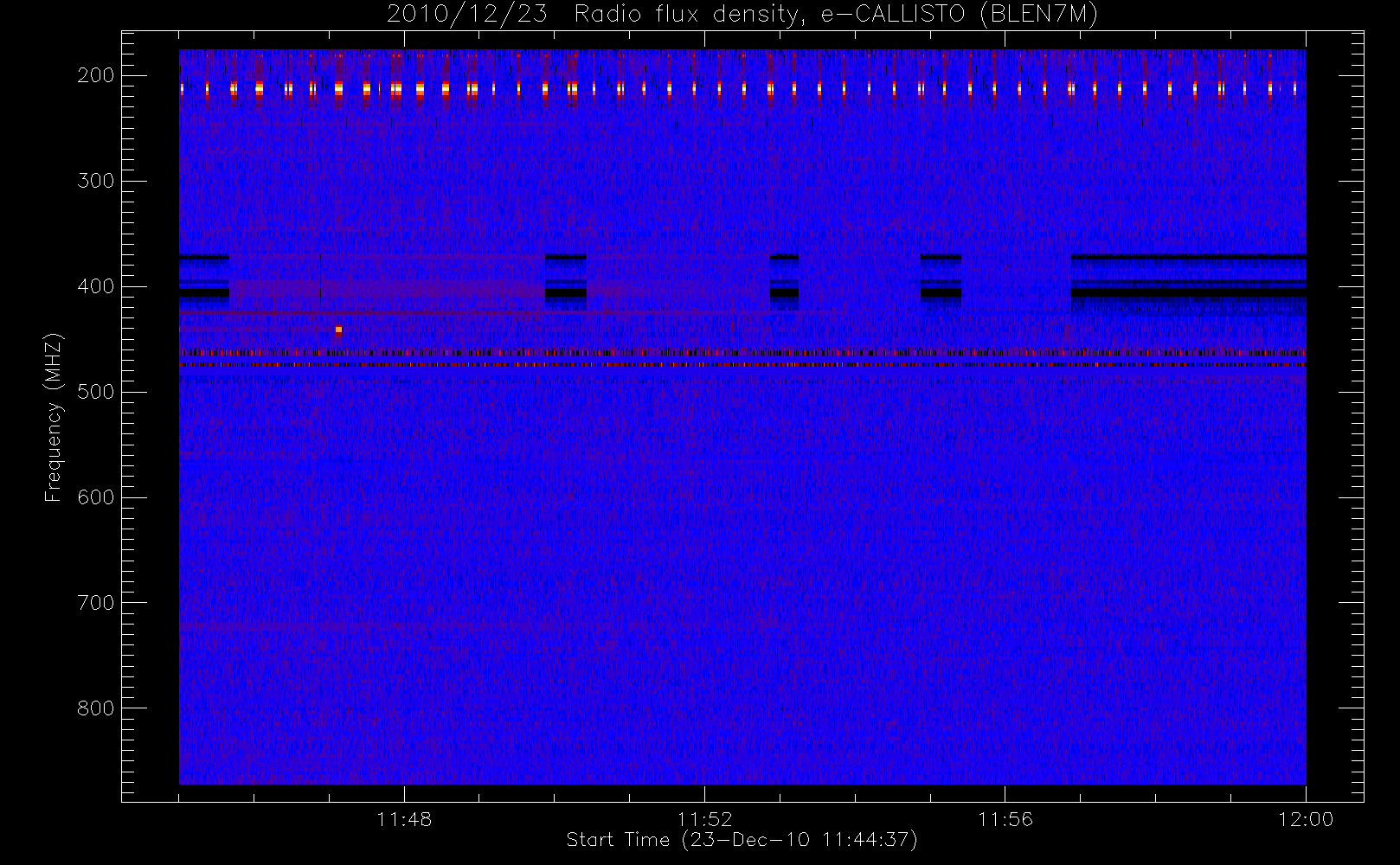Click the 300 frequency tick label
The height and width of the screenshot is (865, 1400).
[96, 181]
